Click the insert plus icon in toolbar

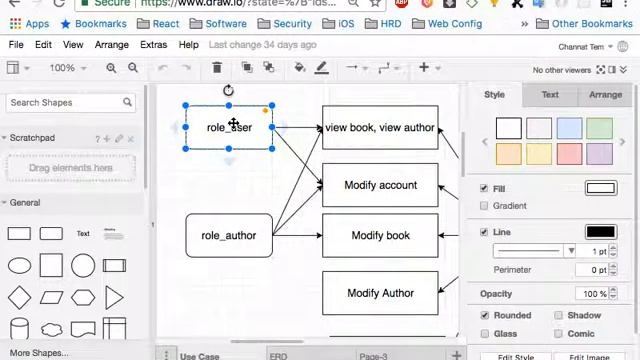tap(424, 67)
